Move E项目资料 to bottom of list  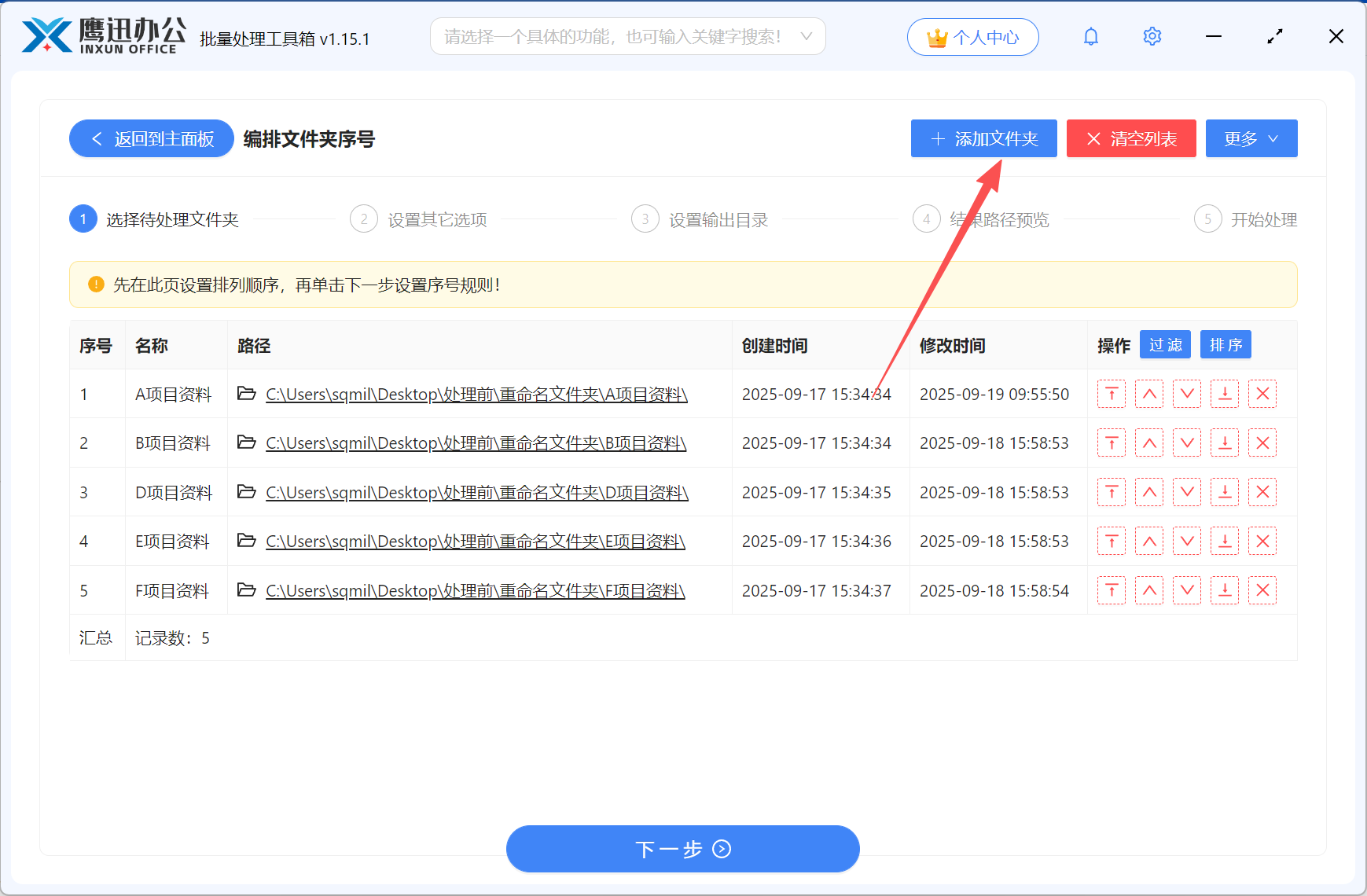[1224, 541]
